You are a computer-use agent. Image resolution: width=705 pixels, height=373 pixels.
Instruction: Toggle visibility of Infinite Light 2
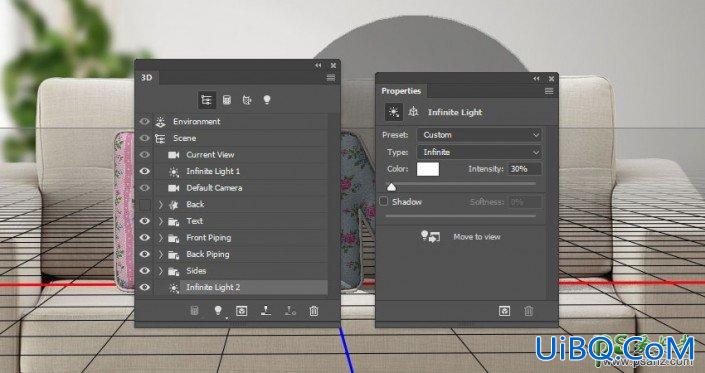pyautogui.click(x=144, y=287)
